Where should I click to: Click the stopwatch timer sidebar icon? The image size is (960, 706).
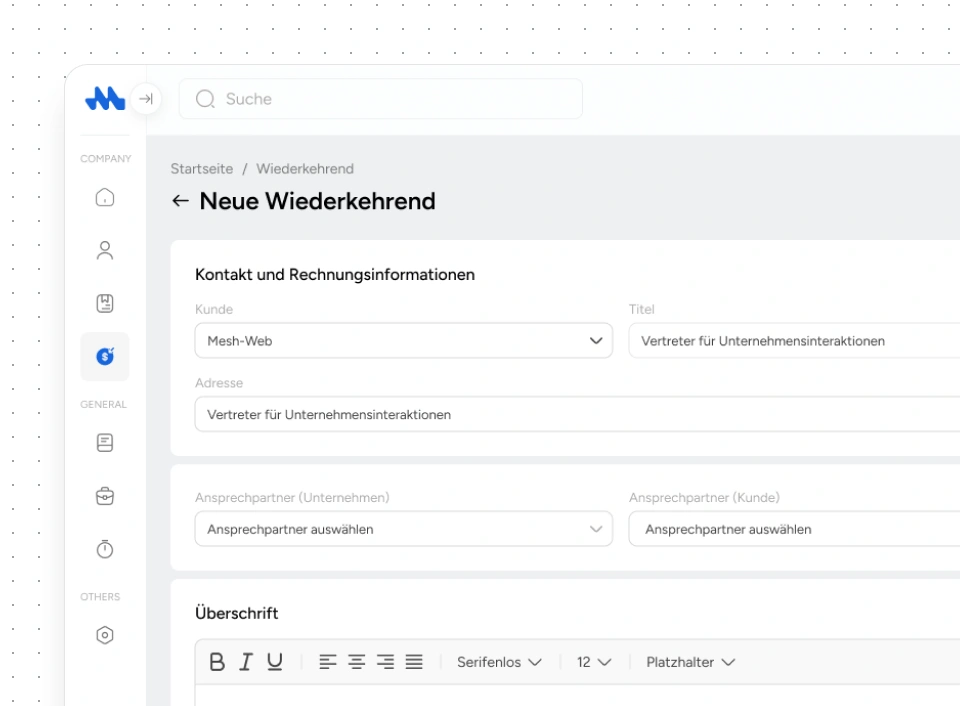(x=105, y=549)
